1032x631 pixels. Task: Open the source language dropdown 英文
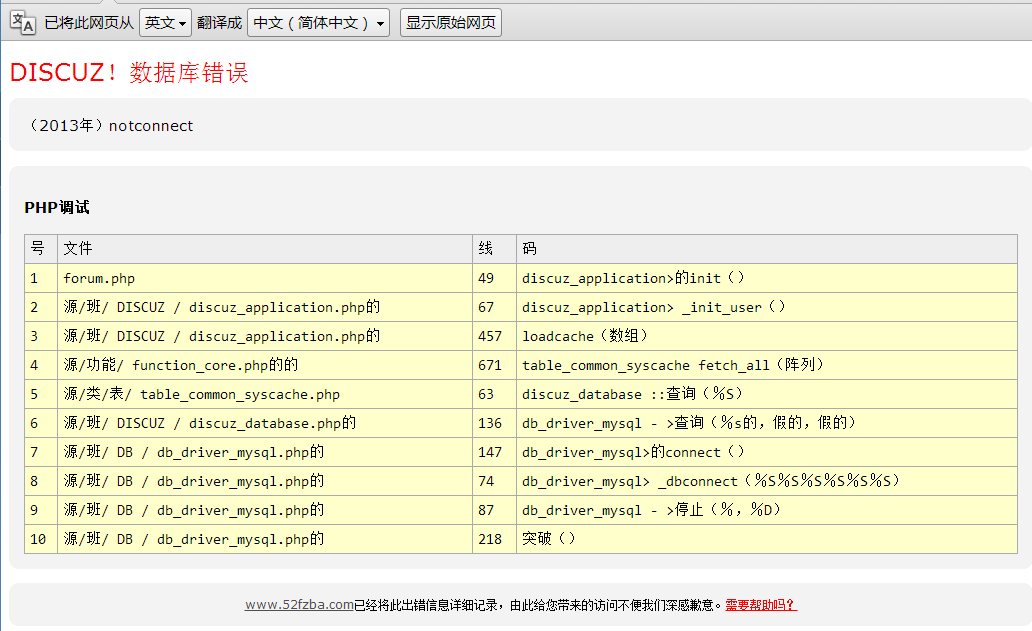tap(165, 22)
